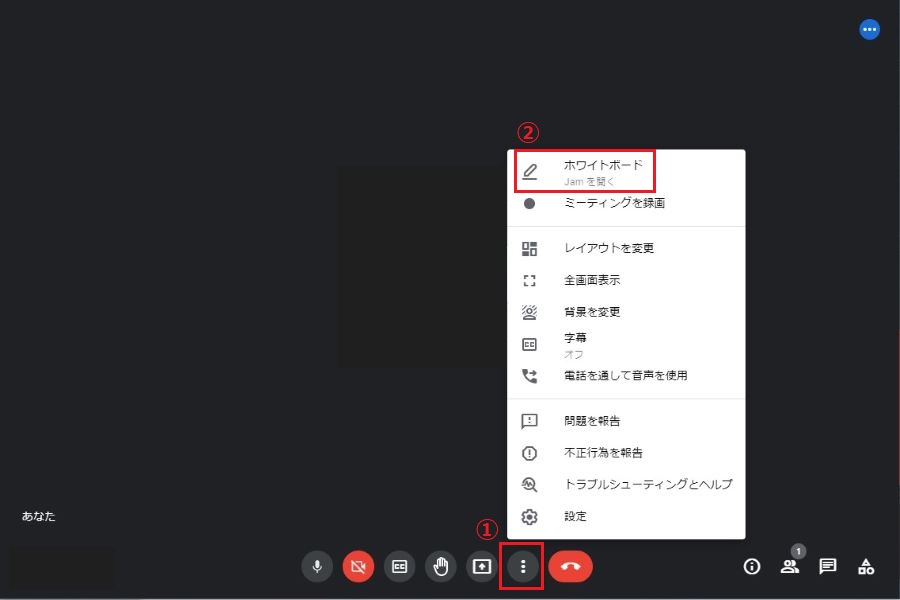Click the あなた name label
900x600 pixels.
38,516
